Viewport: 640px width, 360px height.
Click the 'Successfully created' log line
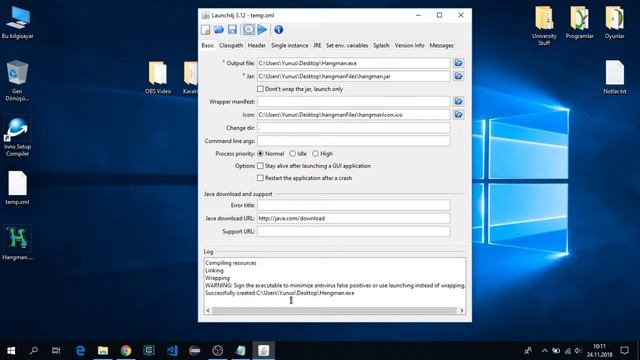click(x=280, y=293)
